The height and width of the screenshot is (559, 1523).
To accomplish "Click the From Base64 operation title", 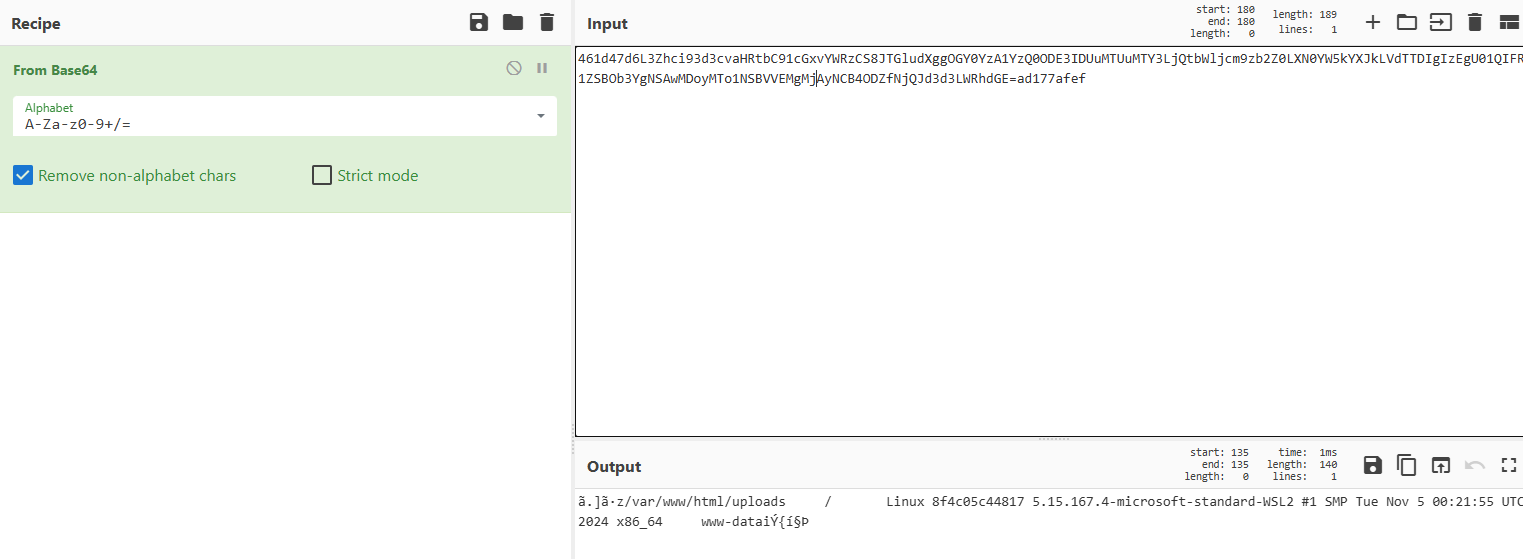I will [55, 70].
